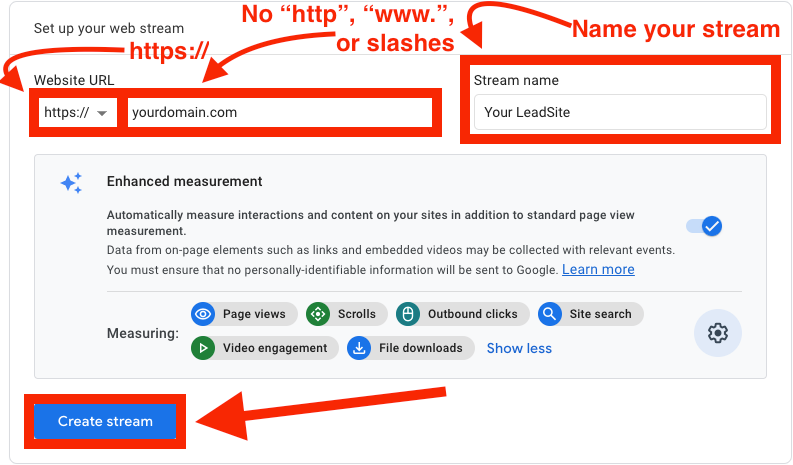Click the green Scrolls icon
793x465 pixels.
point(319,314)
